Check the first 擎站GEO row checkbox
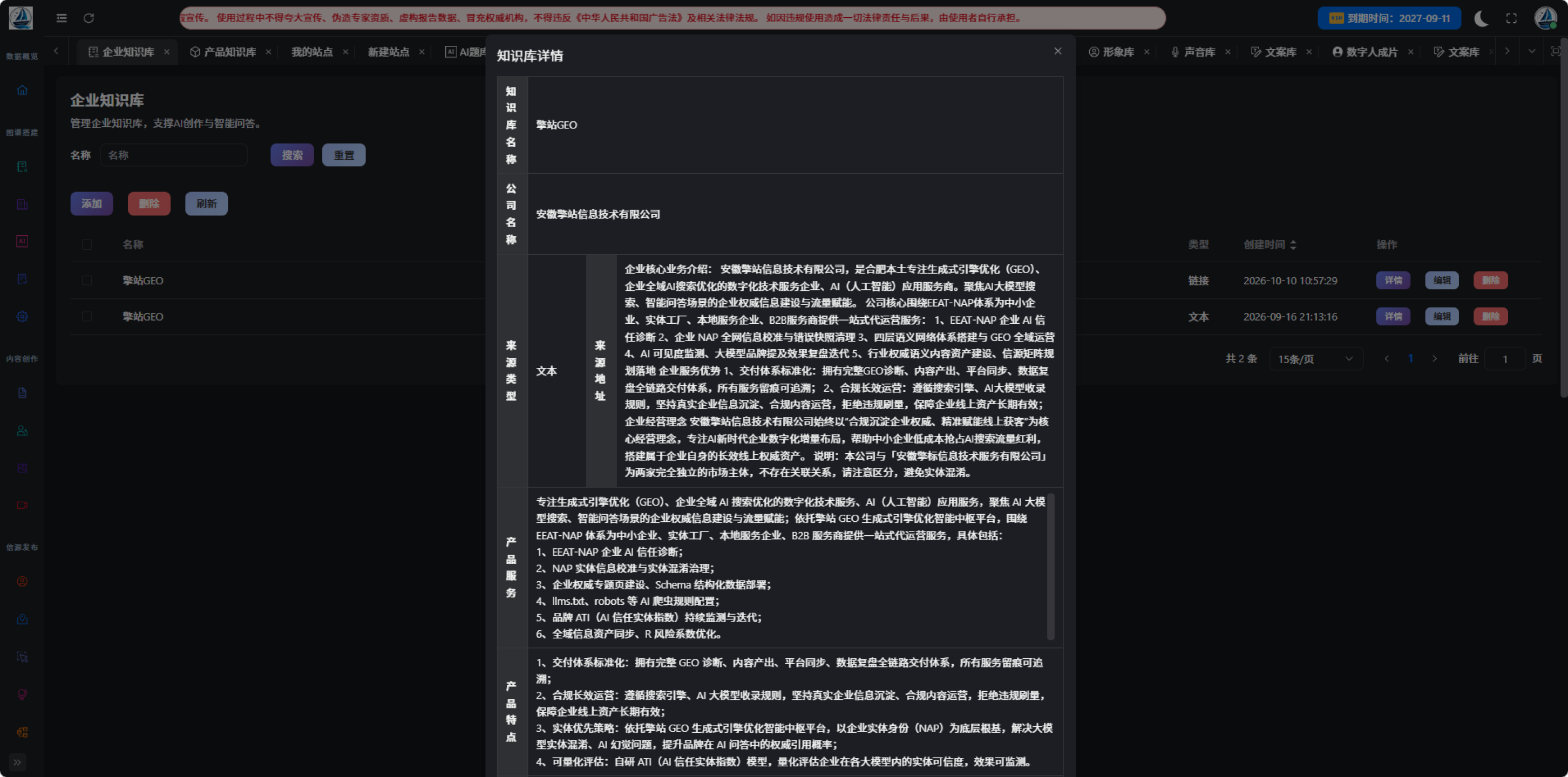1568x777 pixels. coord(86,280)
